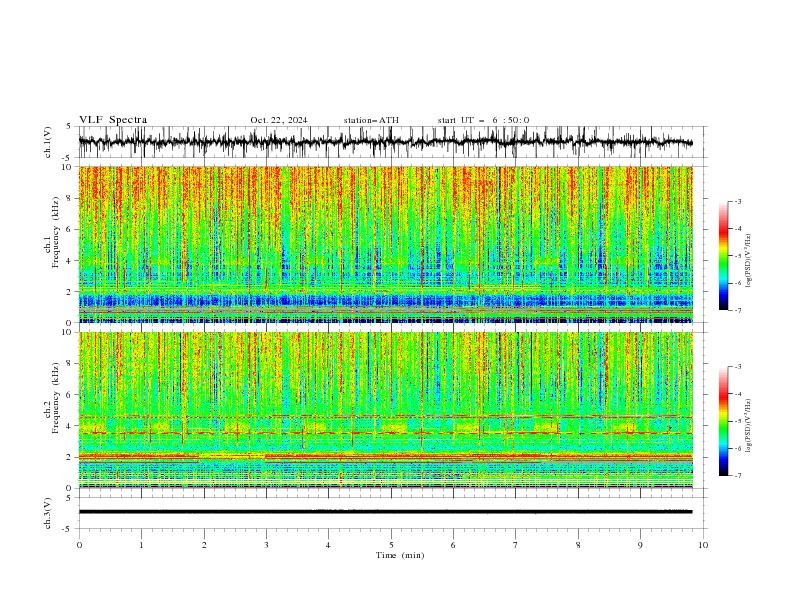Click the colorbar beside the ch.1 spectrogram
792x612 pixels.
723,256
